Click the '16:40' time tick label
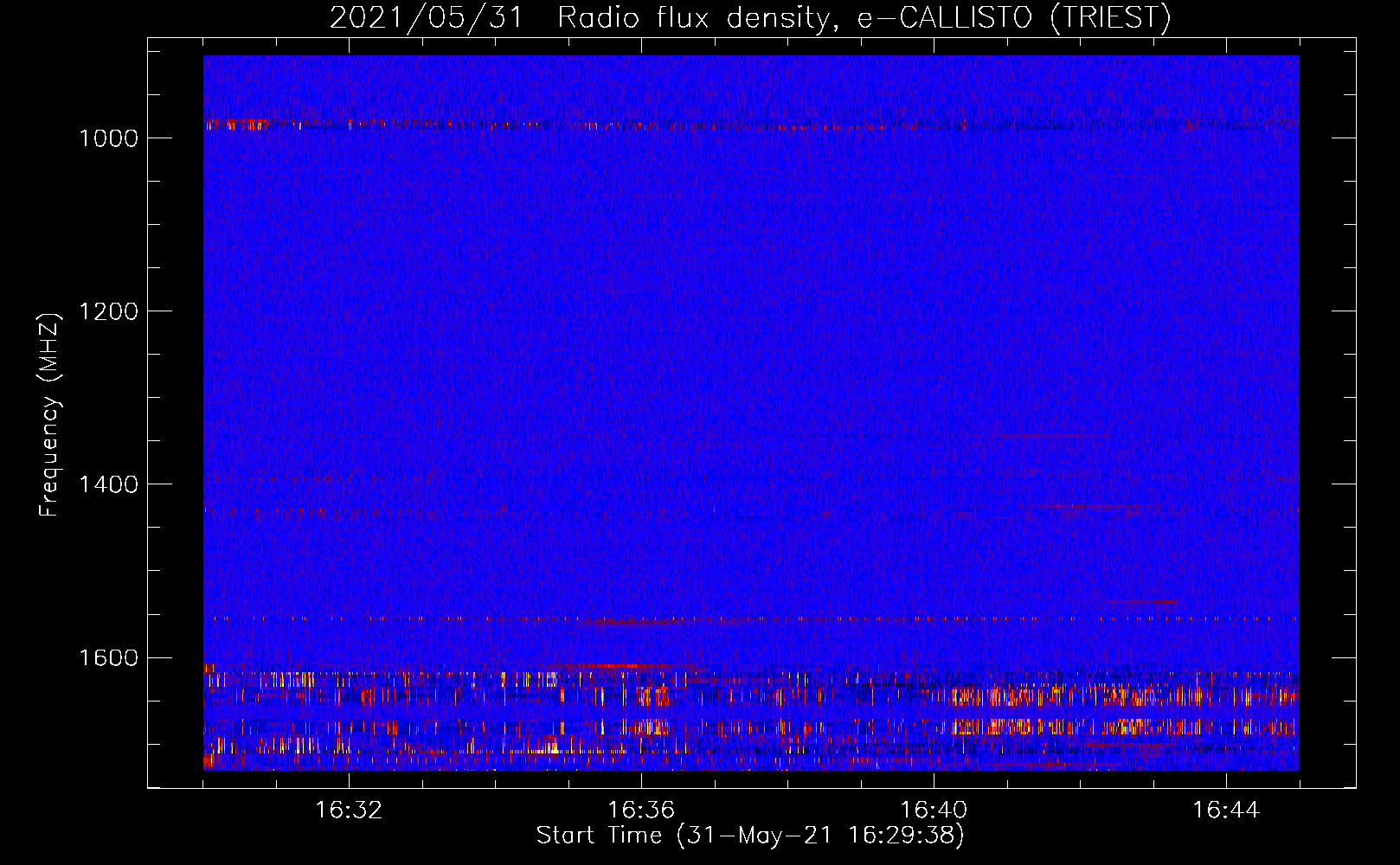1400x865 pixels. point(934,811)
